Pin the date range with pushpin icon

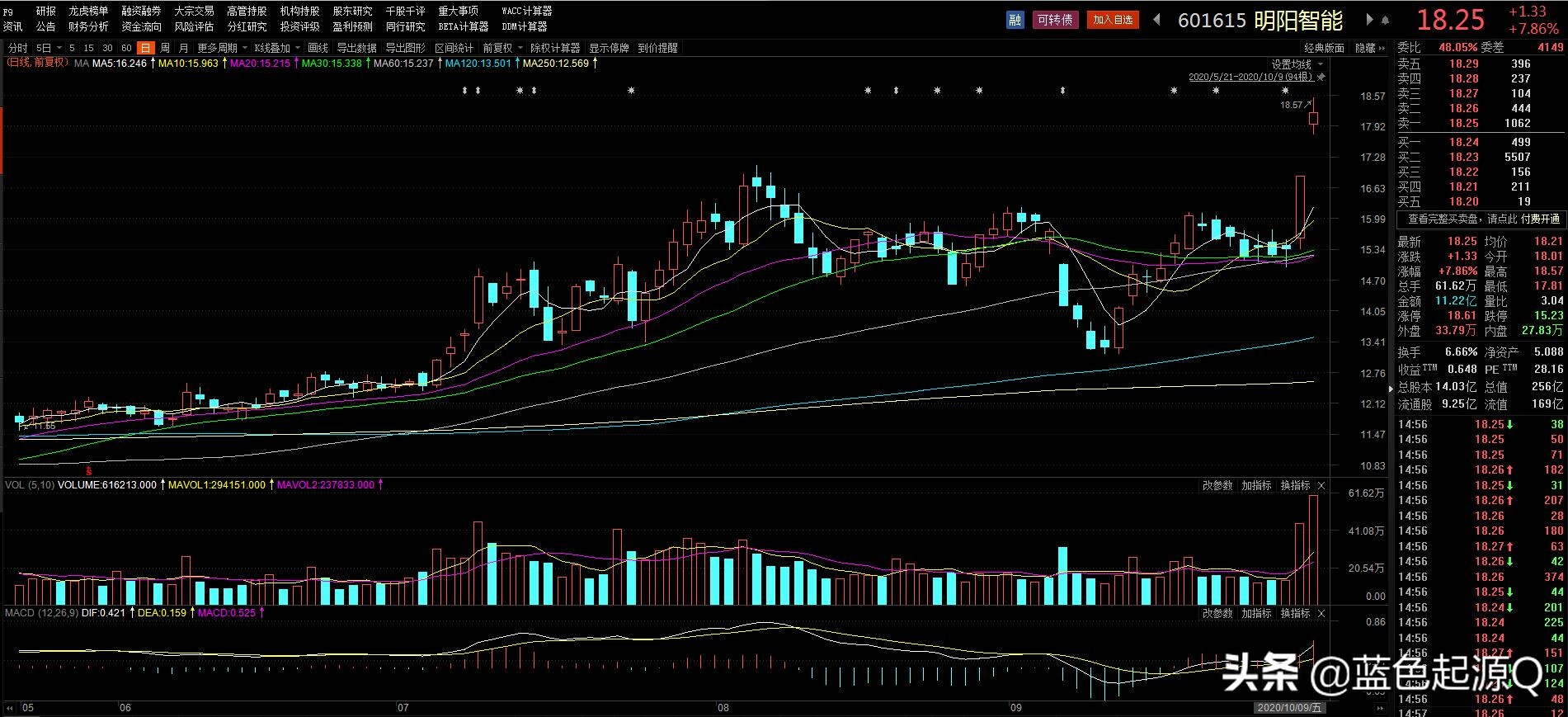[x=1321, y=77]
